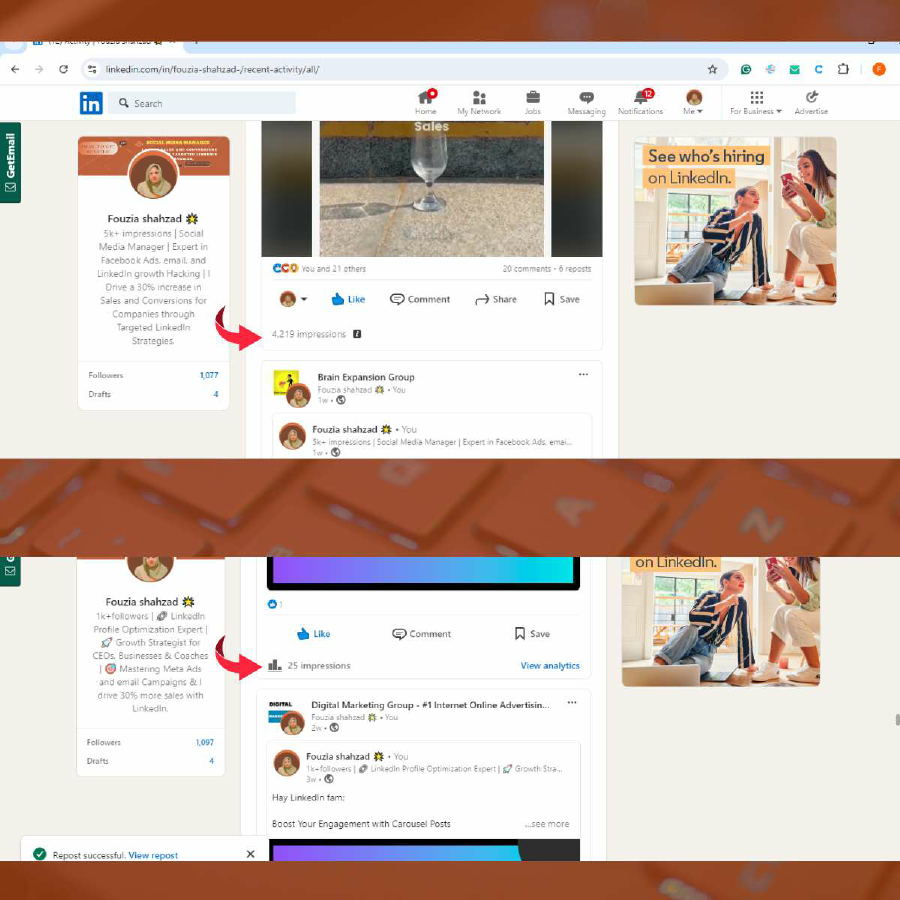Image resolution: width=900 pixels, height=900 pixels.
Task: Toggle Save on the carousel post
Action: click(532, 633)
